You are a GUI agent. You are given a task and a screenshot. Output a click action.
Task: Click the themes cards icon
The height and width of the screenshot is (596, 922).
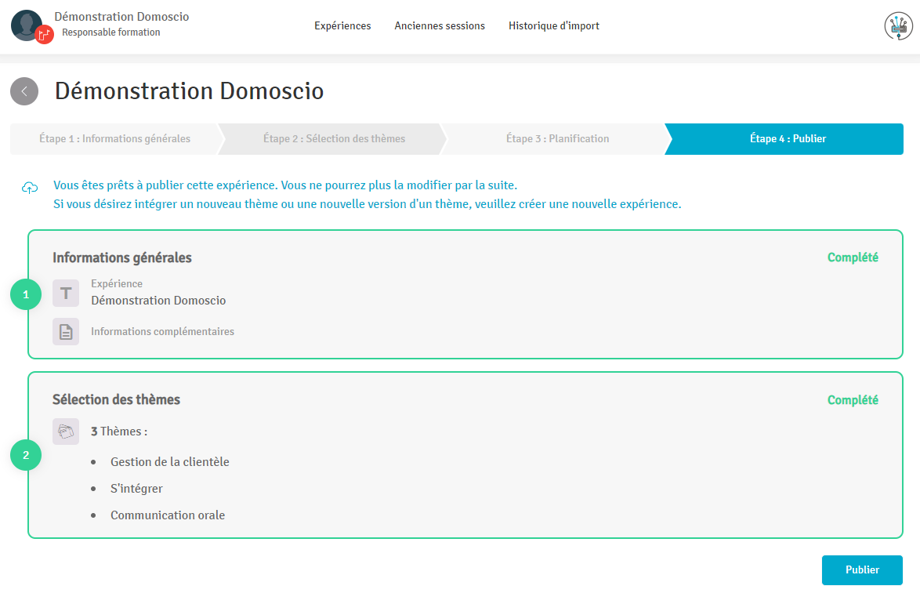[66, 431]
